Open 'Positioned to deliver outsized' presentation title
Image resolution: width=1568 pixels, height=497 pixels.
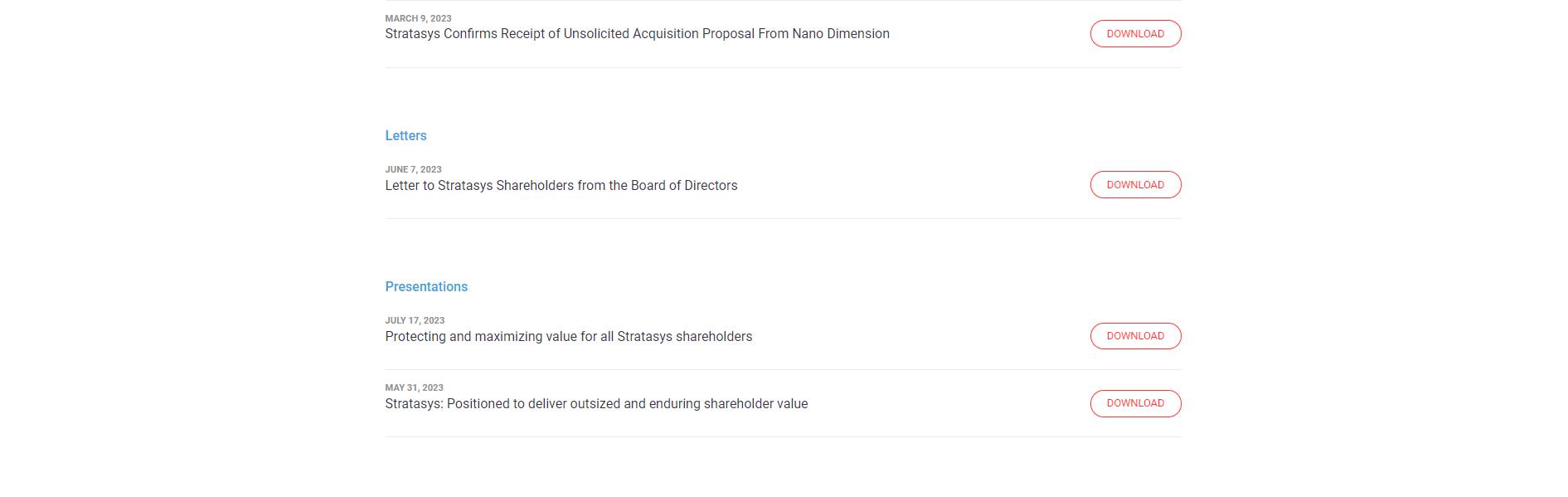coord(595,404)
